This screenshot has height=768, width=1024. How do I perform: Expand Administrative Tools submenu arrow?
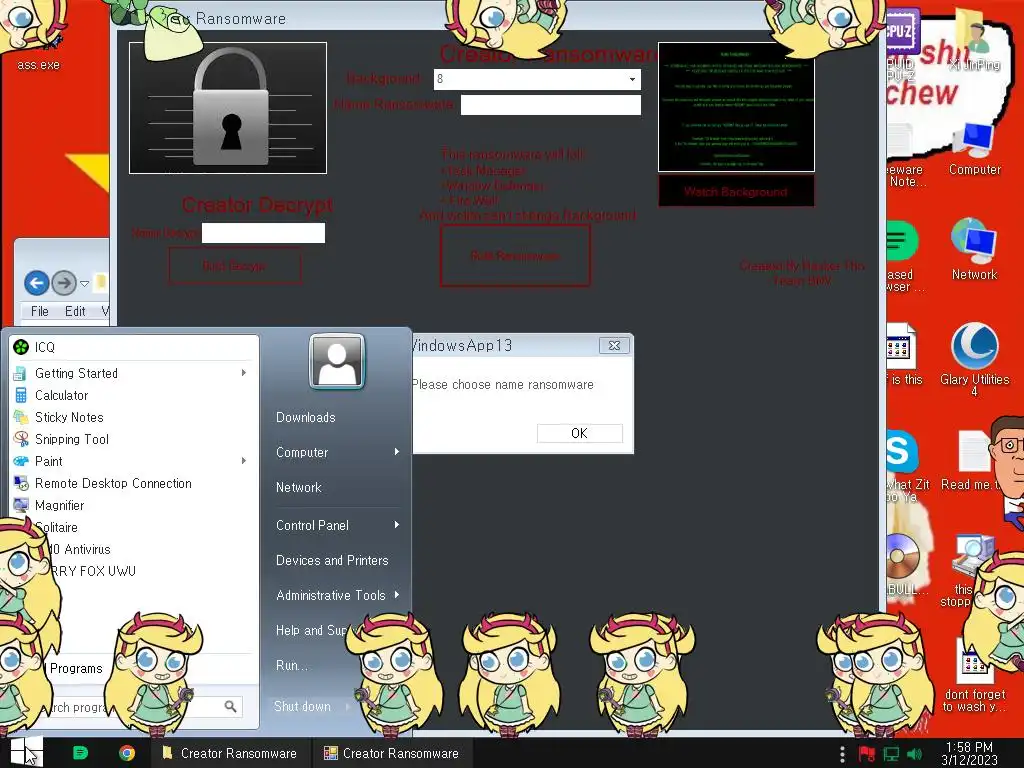click(x=396, y=595)
